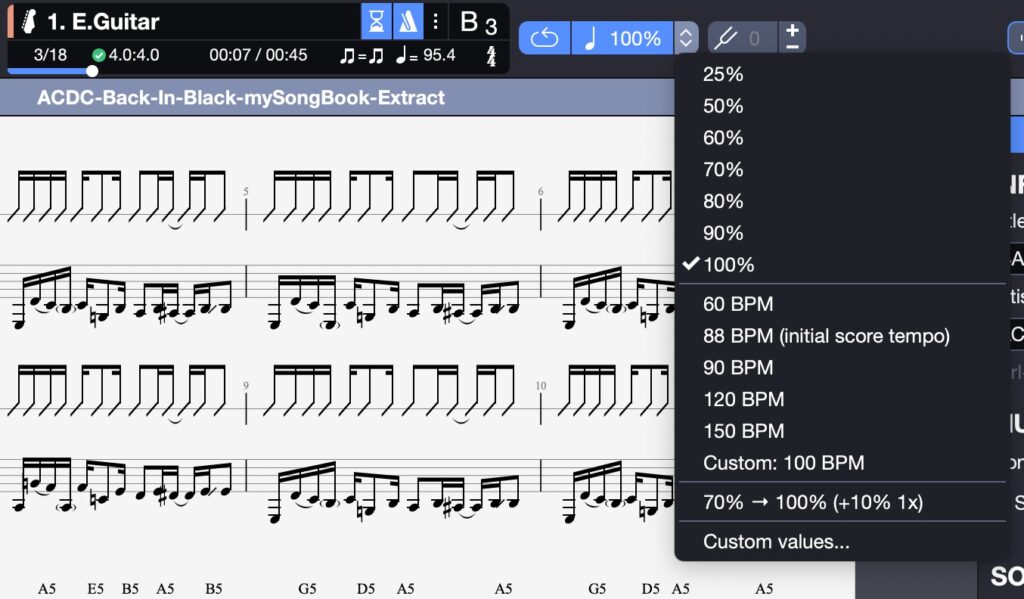Click the time signature icon
This screenshot has width=1024, height=599.
pos(491,56)
